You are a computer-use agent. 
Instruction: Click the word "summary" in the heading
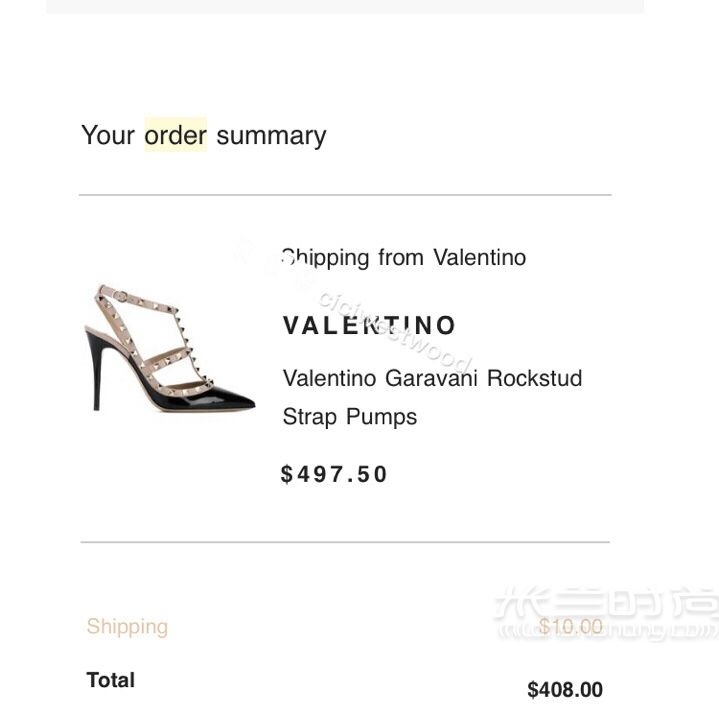click(271, 136)
